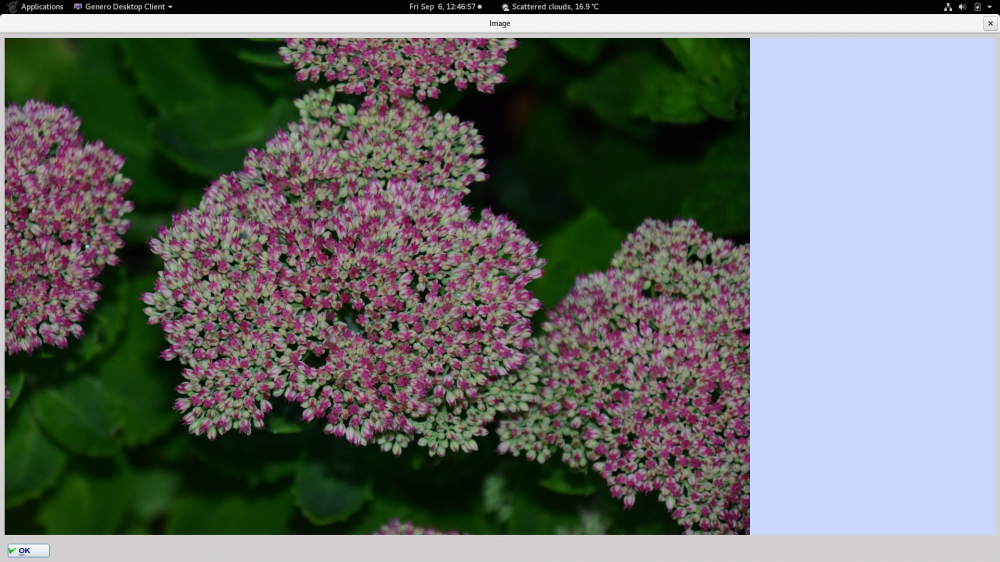The image size is (1000, 562).
Task: Confirm with the OK button
Action: (28, 551)
